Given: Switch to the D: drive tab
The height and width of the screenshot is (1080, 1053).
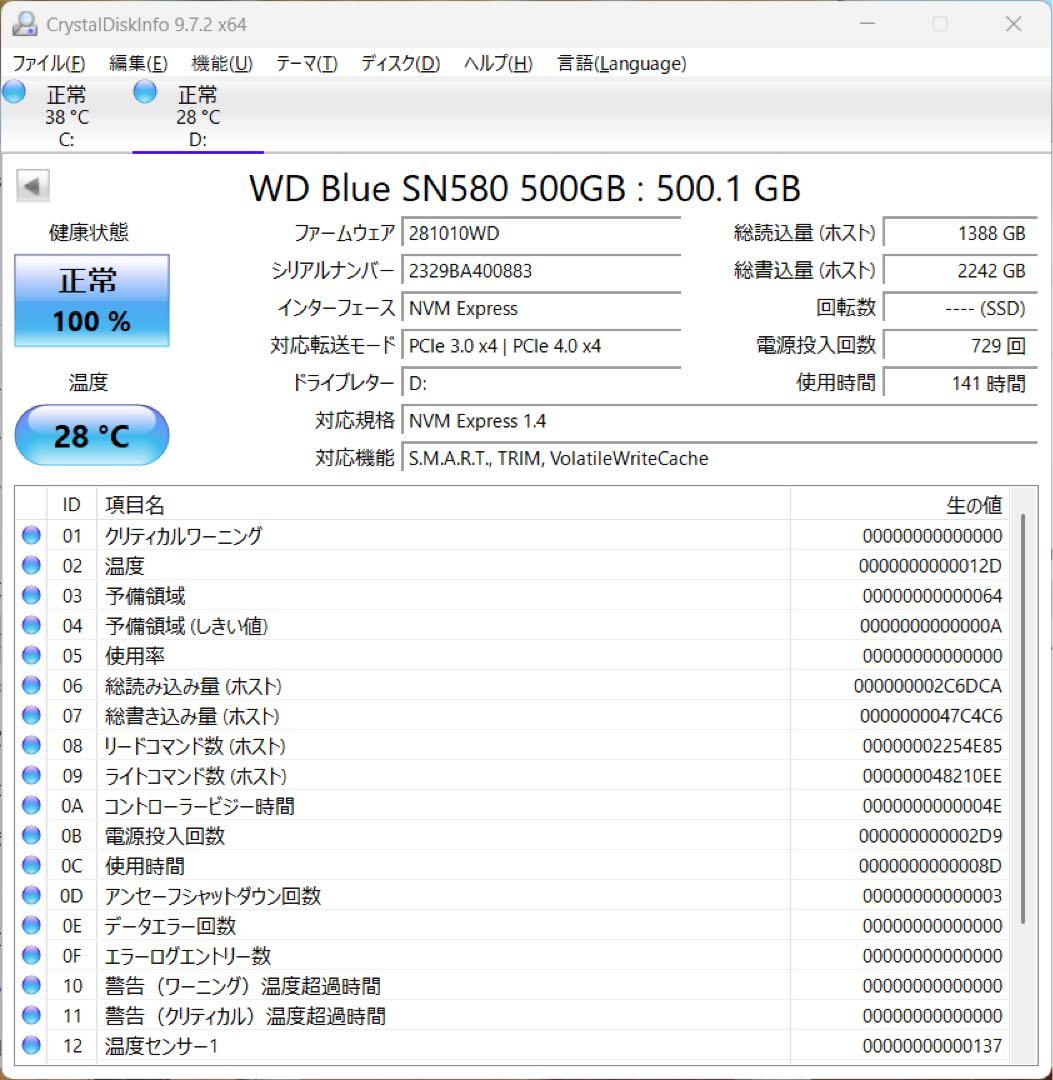Looking at the screenshot, I should pos(197,115).
